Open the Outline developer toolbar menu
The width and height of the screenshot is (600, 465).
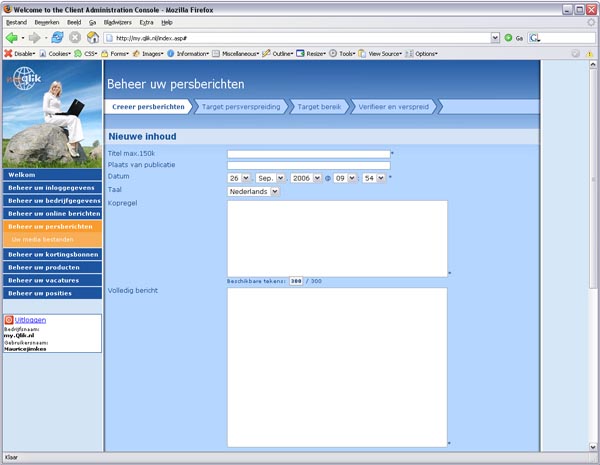[279, 53]
